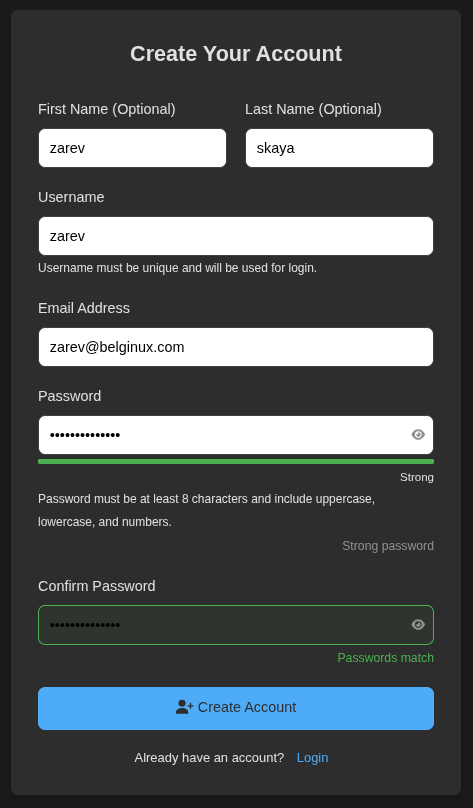Click the Confirm Password label
This screenshot has height=808, width=473.
[x=97, y=586]
